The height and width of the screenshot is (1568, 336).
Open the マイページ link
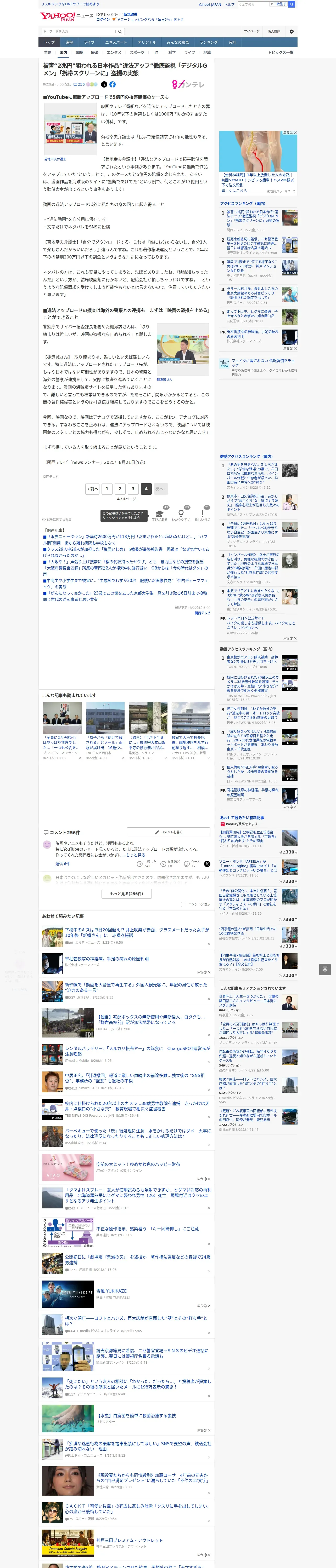click(x=251, y=31)
